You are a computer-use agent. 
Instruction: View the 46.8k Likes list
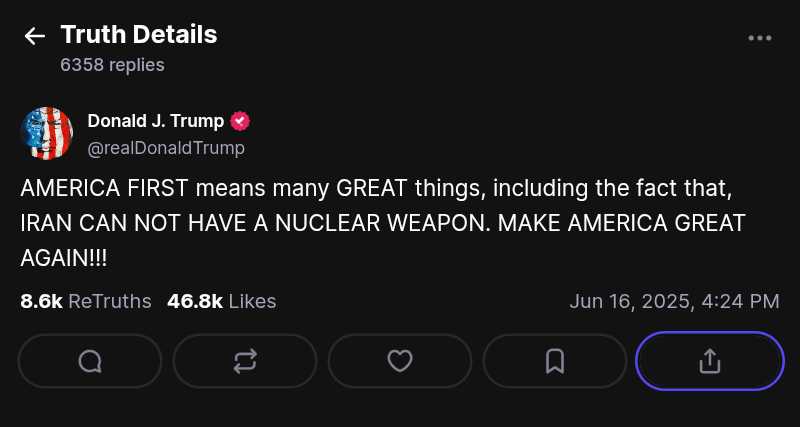pos(221,301)
